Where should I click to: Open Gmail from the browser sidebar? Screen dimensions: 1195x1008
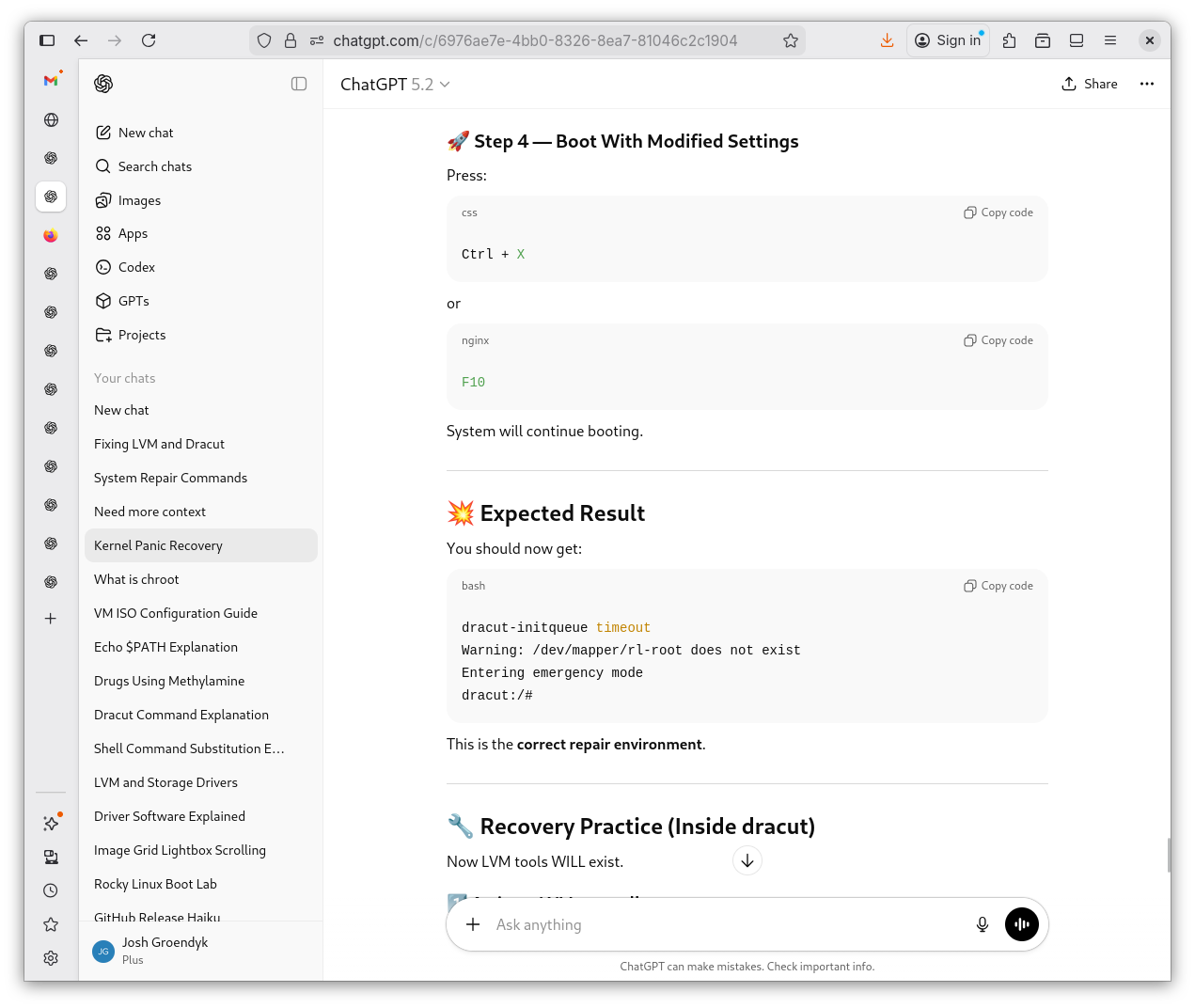click(x=51, y=81)
